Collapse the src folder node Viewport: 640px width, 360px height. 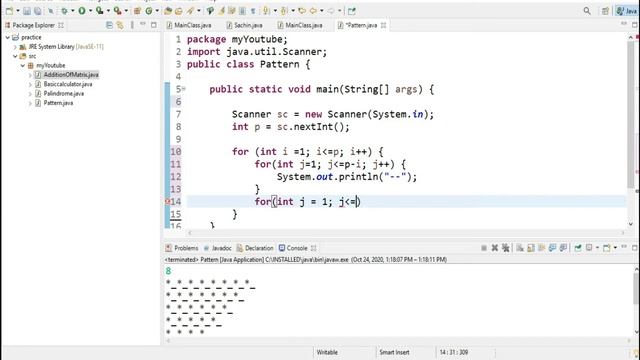pyautogui.click(x=15, y=56)
